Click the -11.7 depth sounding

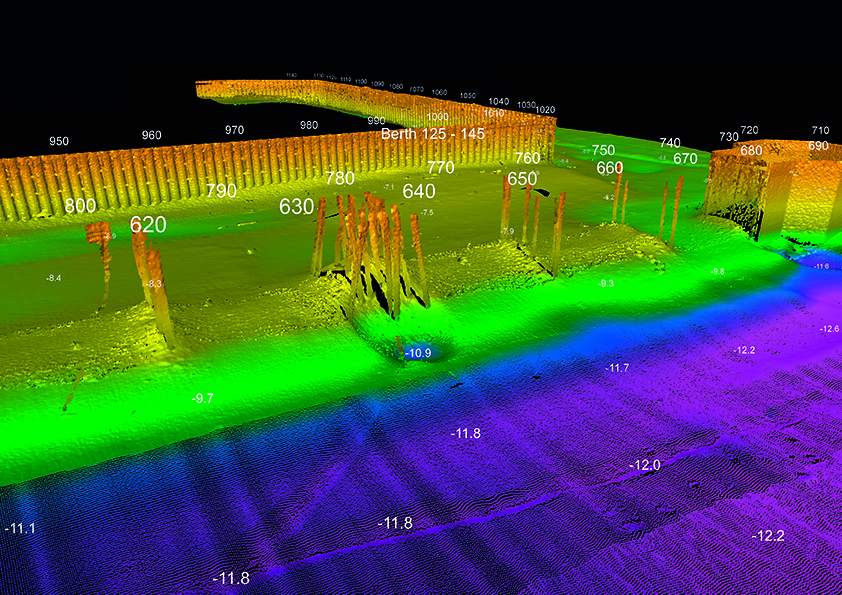coord(617,369)
